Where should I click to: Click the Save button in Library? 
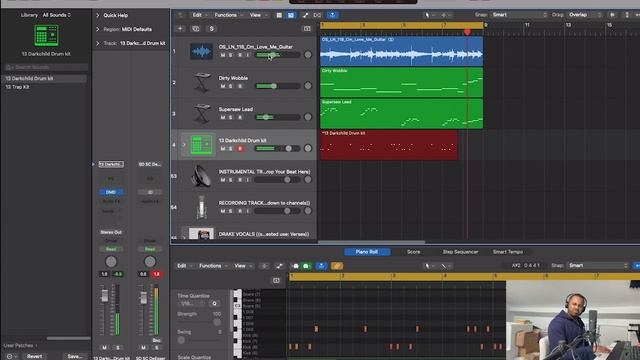click(x=75, y=356)
